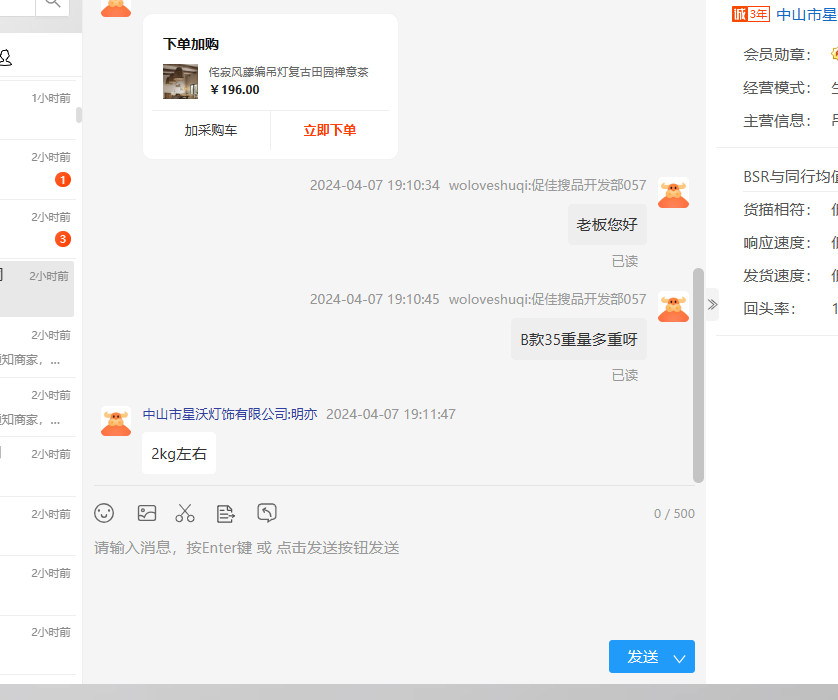Open the quick reply phrases icon

coord(226,513)
